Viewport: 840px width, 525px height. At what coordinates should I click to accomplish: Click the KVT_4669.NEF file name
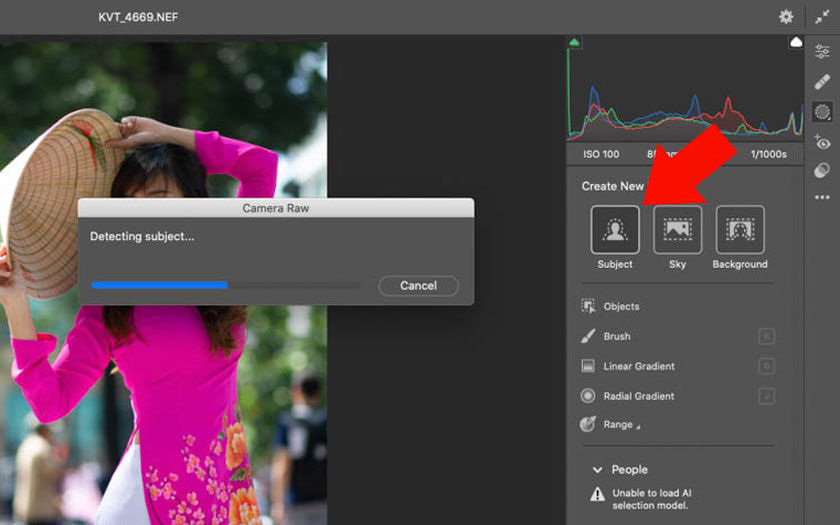pos(138,17)
